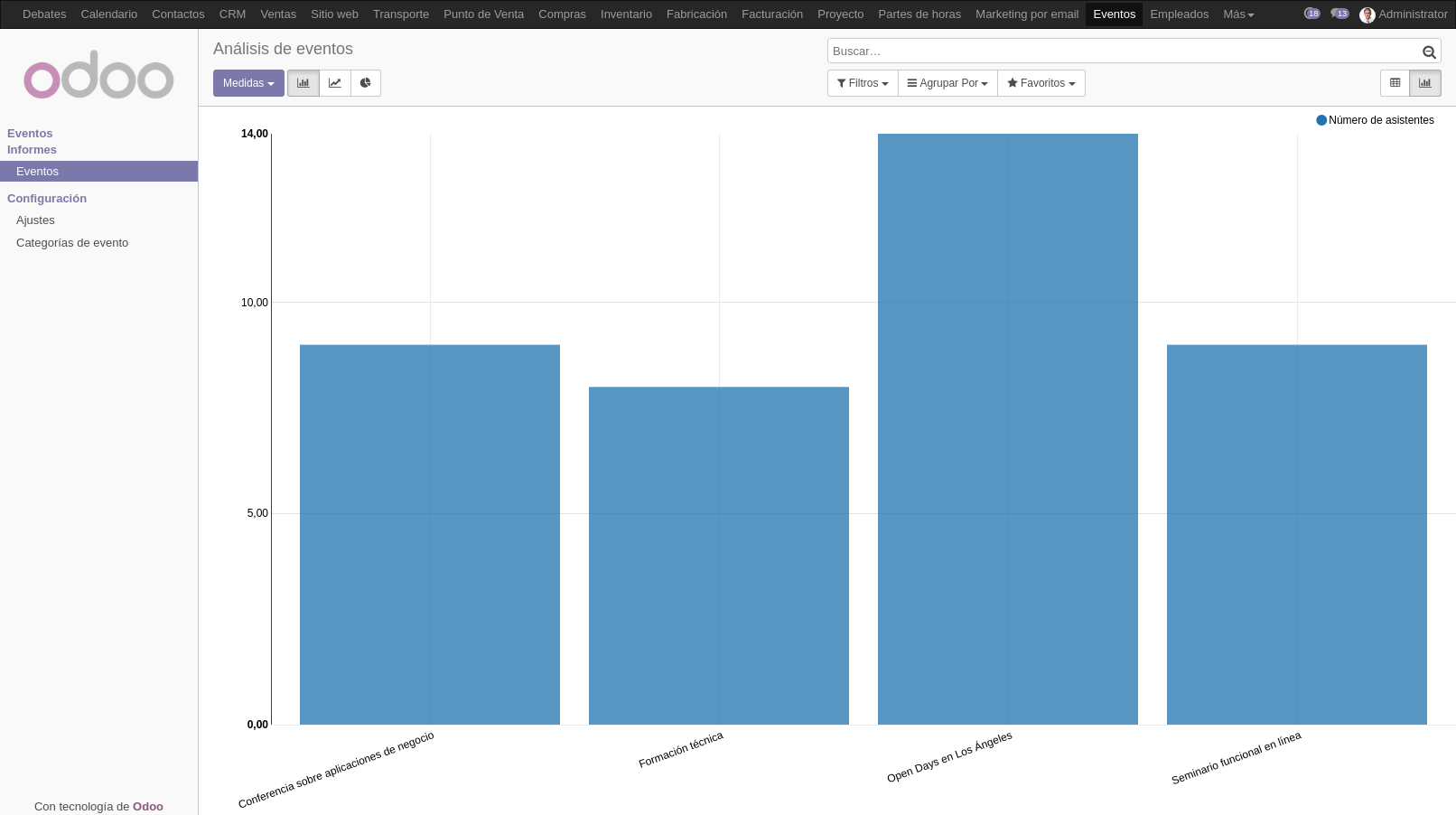This screenshot has width=1456, height=815.
Task: Expand the Agrupar Por menu
Action: (x=947, y=82)
